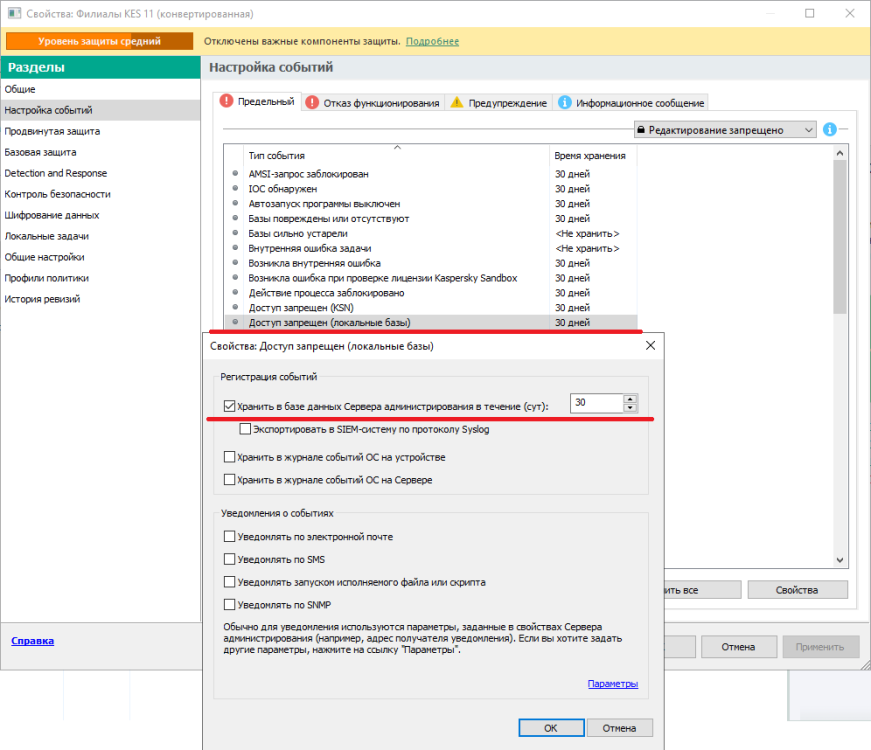Open the Локальные задачи section
Viewport: 871px width, 750px height.
point(100,236)
